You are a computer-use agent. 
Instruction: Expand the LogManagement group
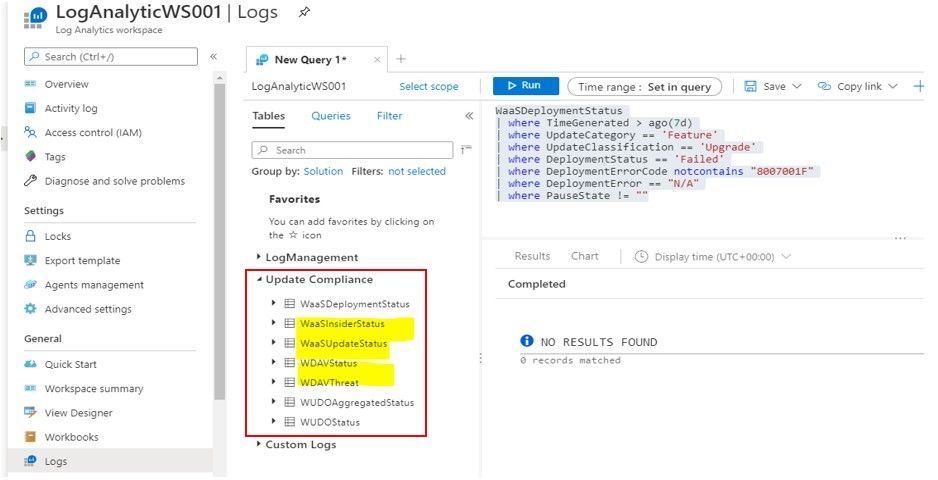click(x=258, y=257)
